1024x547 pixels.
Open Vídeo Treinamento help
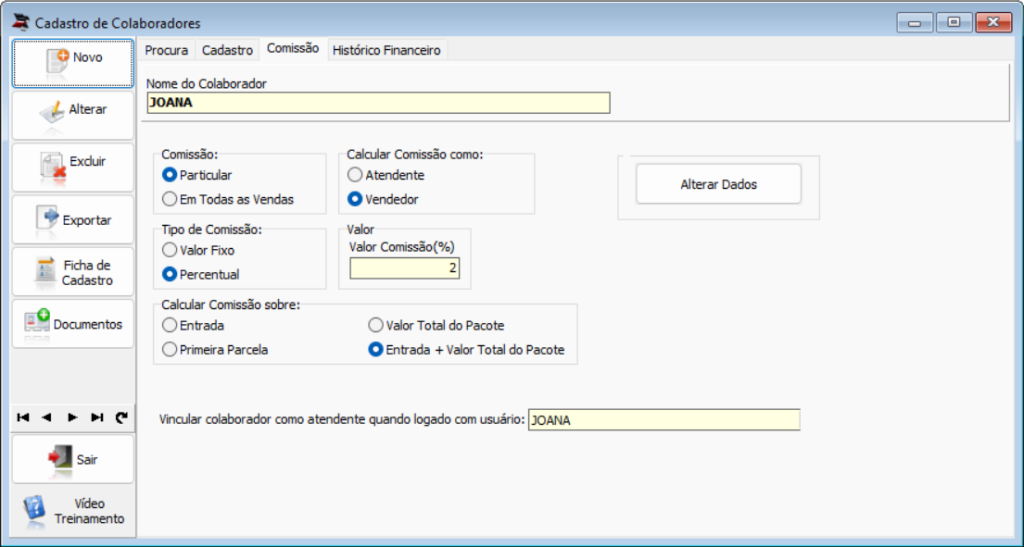72,511
